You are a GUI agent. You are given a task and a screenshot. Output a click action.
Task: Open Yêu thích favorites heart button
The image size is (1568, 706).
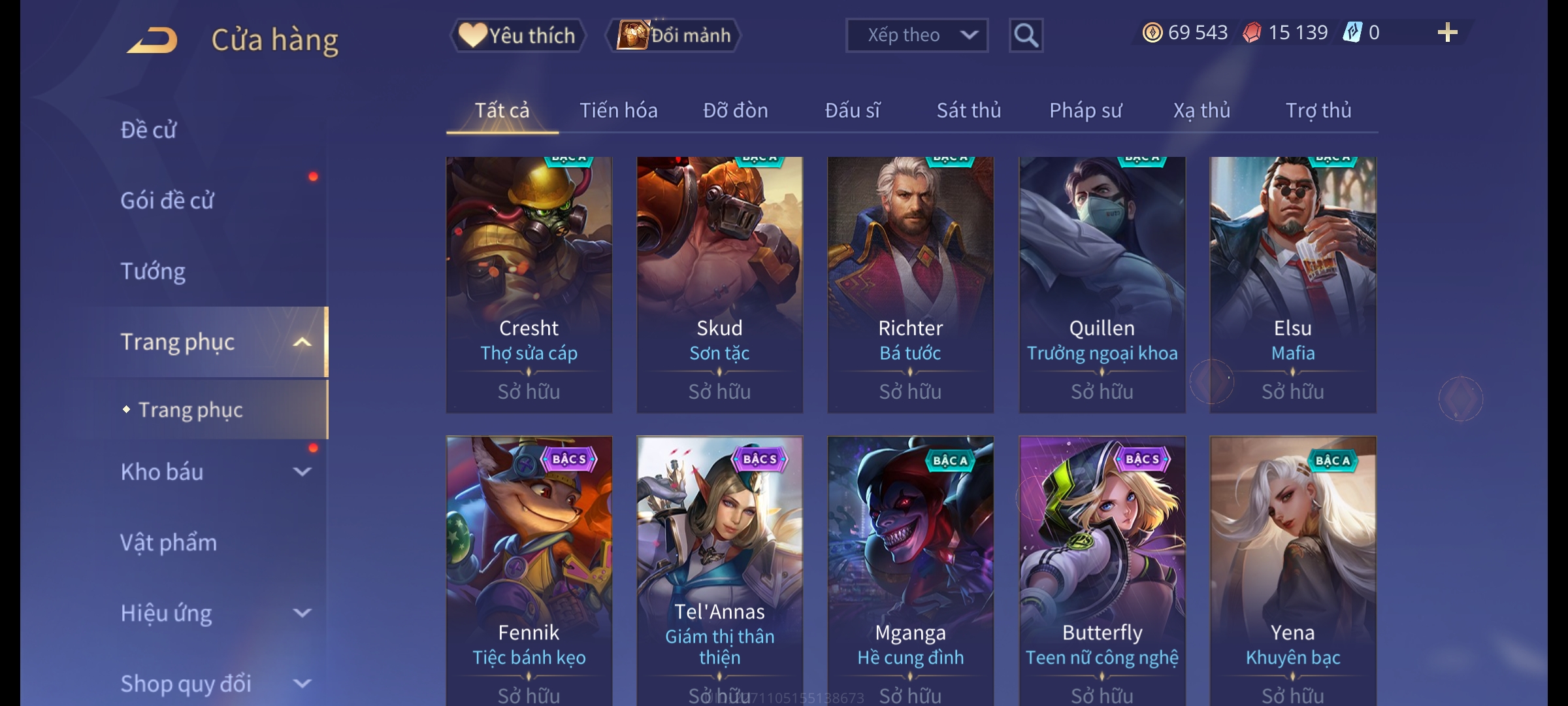(x=517, y=35)
